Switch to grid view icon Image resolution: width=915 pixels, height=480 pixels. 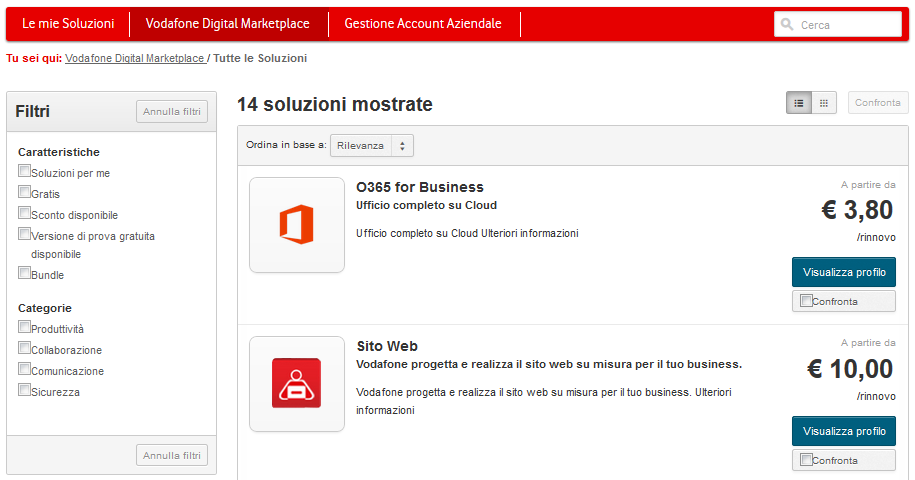click(x=824, y=103)
